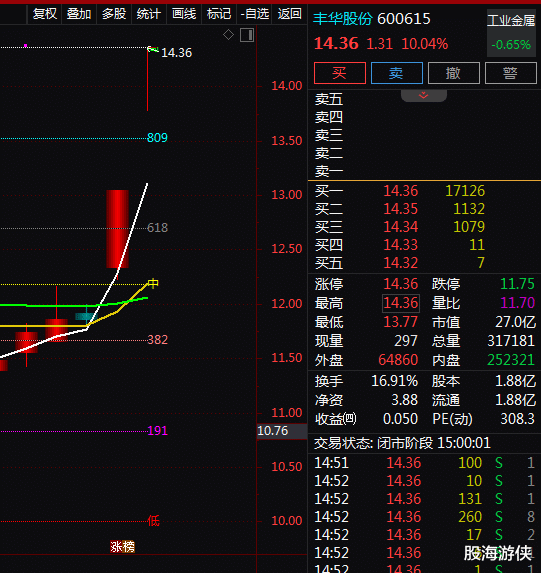The image size is (541, 573).
Task: Click the red 低 low line marker
Action: pos(154,521)
